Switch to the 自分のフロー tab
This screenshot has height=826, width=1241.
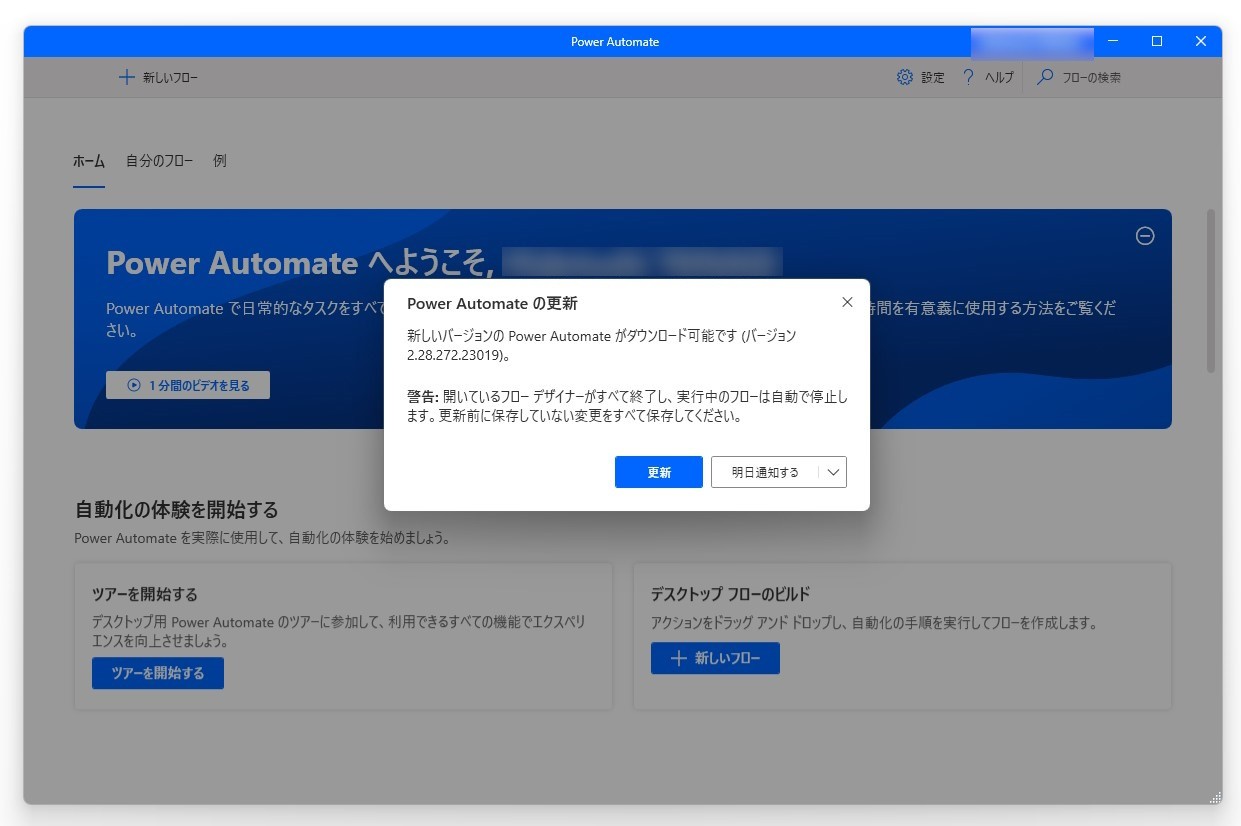click(x=159, y=160)
